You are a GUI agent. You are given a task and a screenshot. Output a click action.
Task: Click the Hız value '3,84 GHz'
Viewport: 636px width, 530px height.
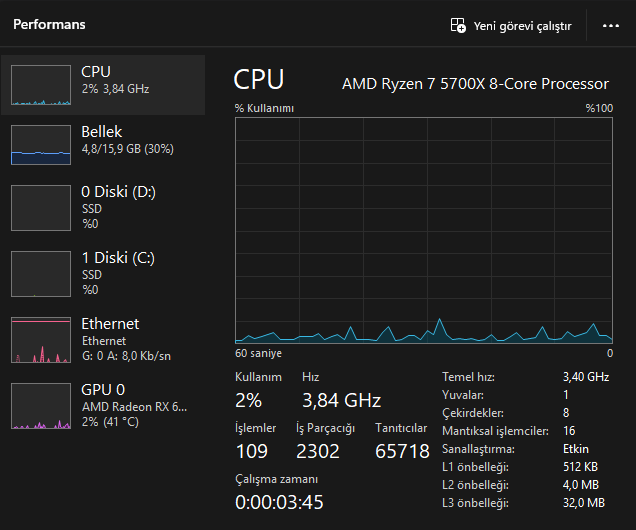click(342, 401)
